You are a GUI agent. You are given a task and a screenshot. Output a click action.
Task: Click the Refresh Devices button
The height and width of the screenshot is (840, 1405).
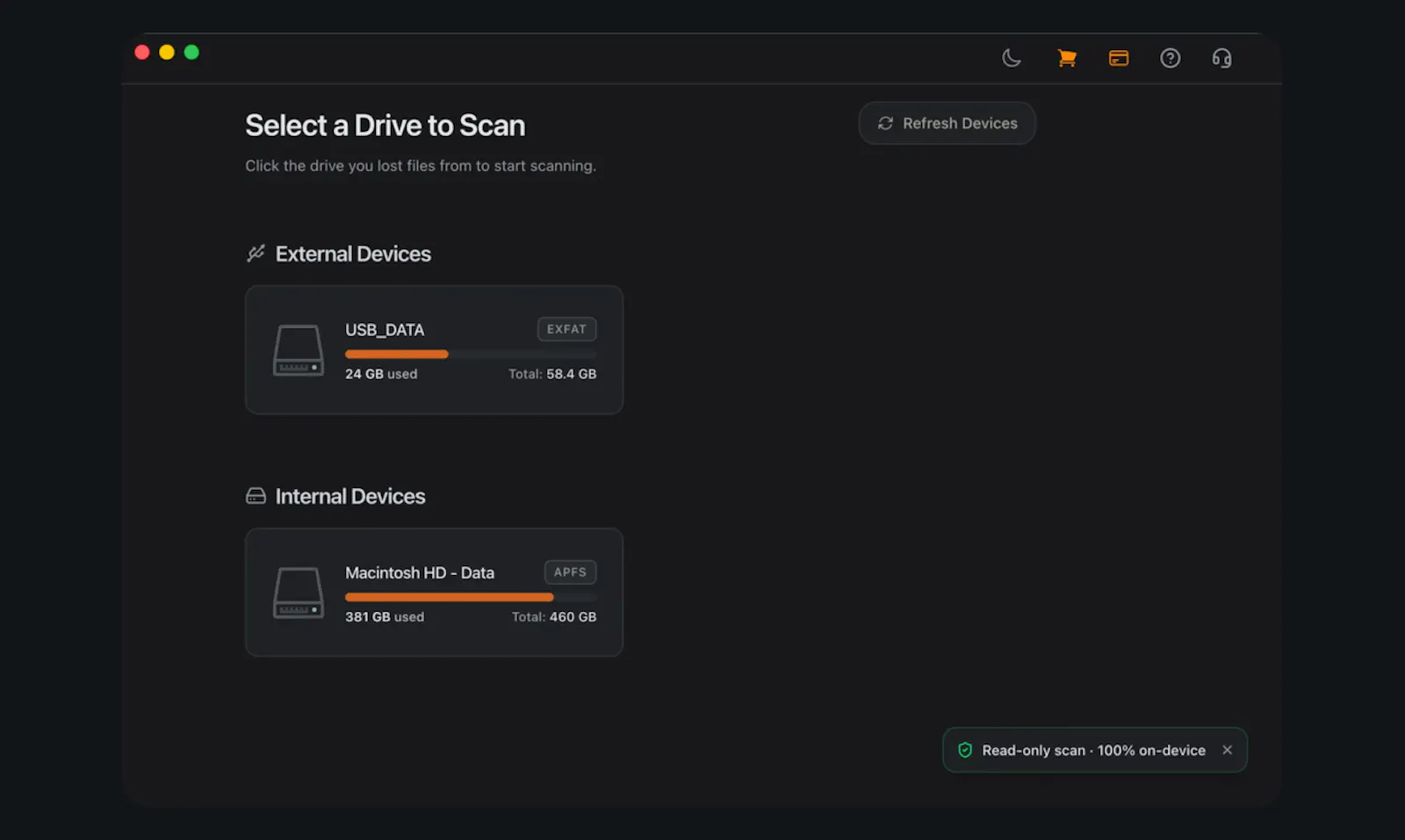947,124
